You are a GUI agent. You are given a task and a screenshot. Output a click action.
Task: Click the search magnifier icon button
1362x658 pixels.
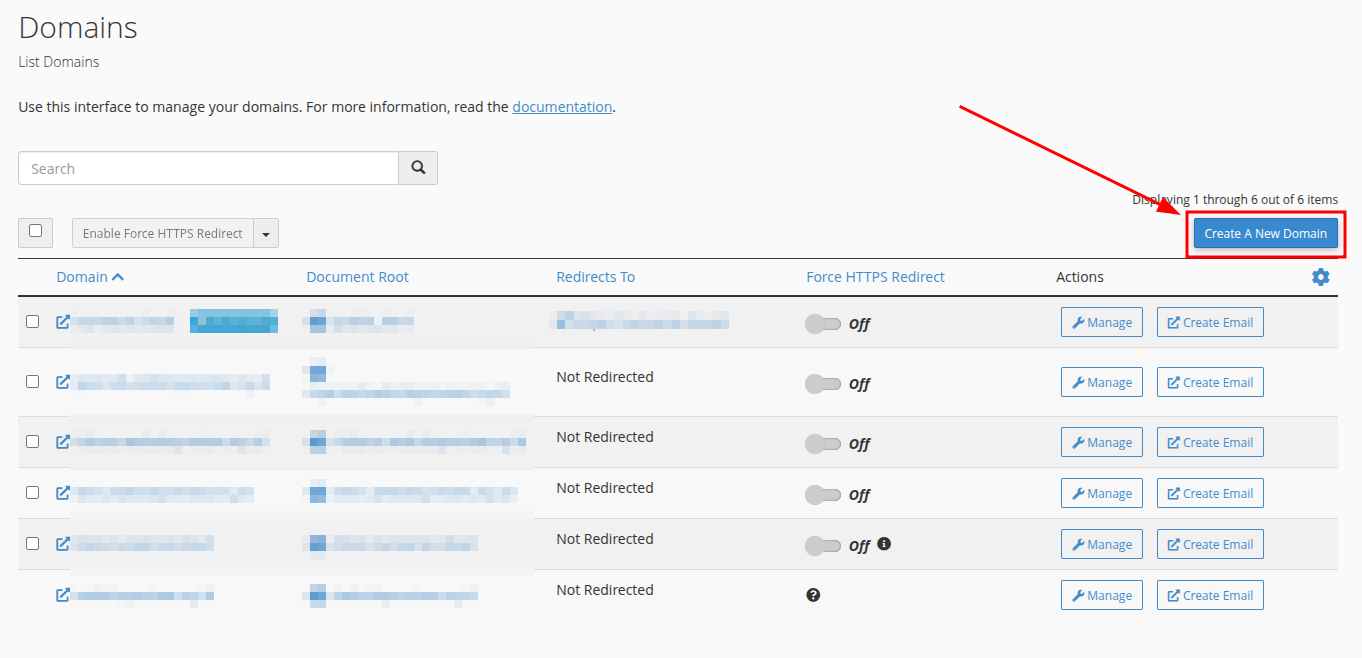coord(418,168)
